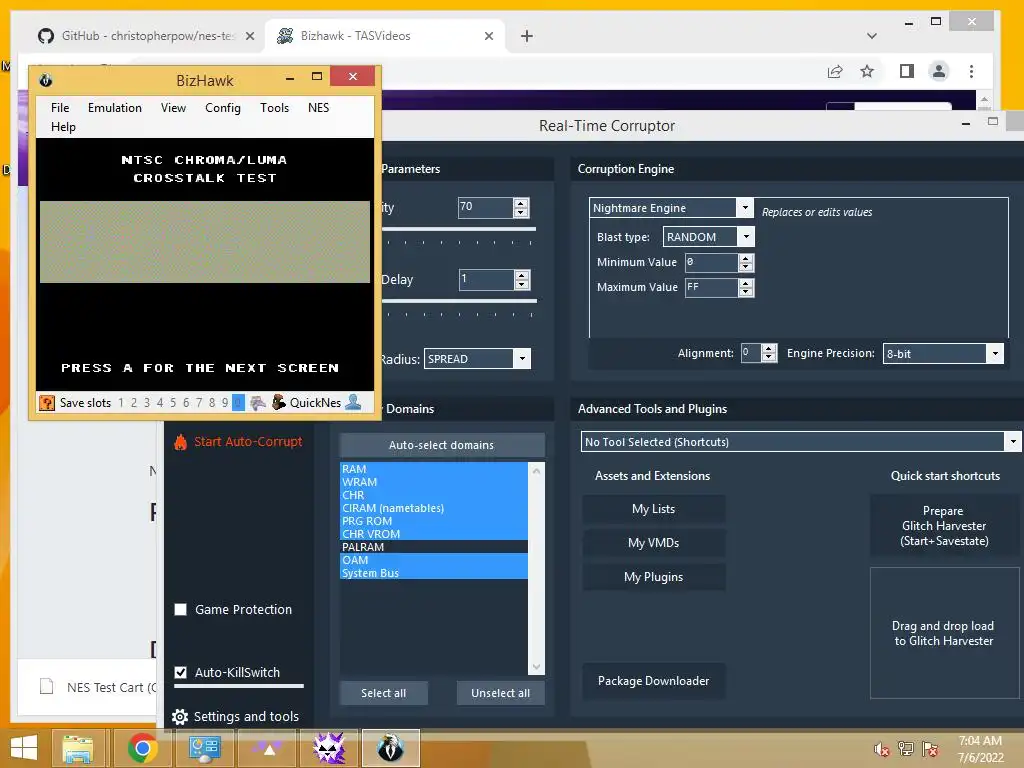This screenshot has height=768, width=1024.
Task: Click the blue user icon in BizHawk status bar
Action: point(353,402)
